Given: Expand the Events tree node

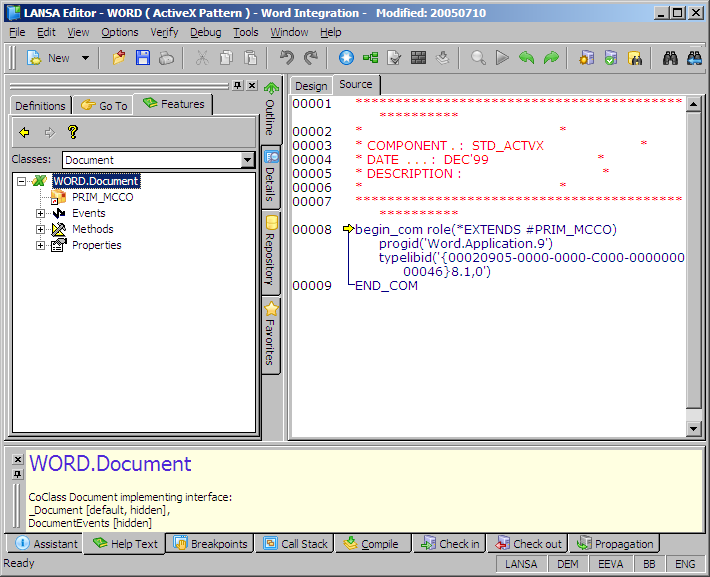Looking at the screenshot, I should tap(41, 213).
